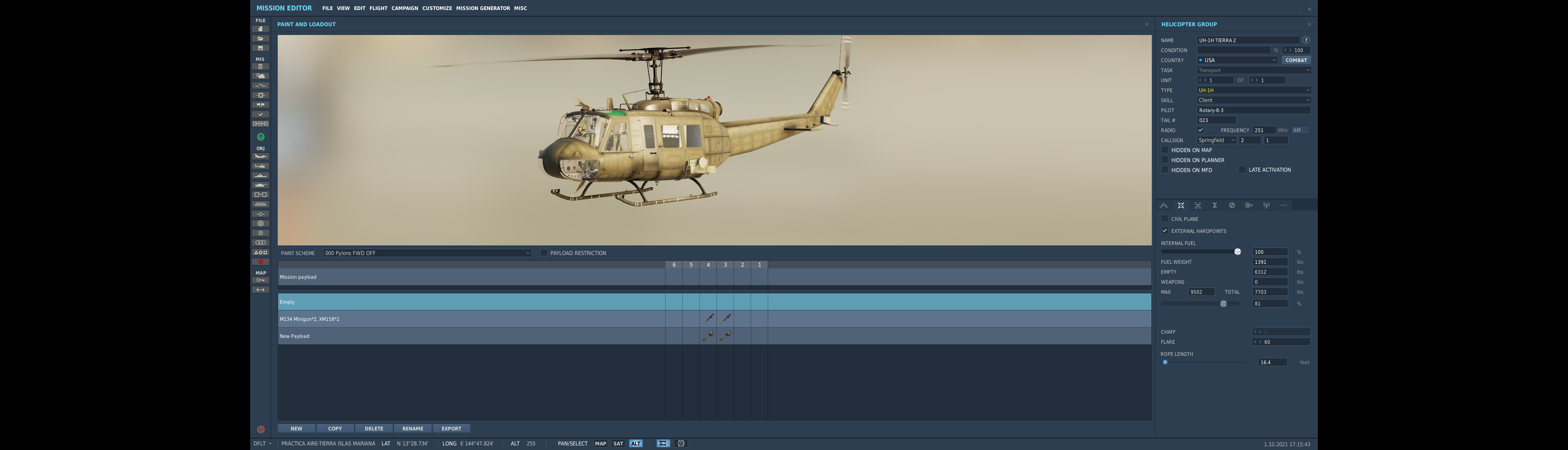Viewport: 1568px width, 450px height.
Task: Click the DELETE payload button
Action: (x=374, y=429)
